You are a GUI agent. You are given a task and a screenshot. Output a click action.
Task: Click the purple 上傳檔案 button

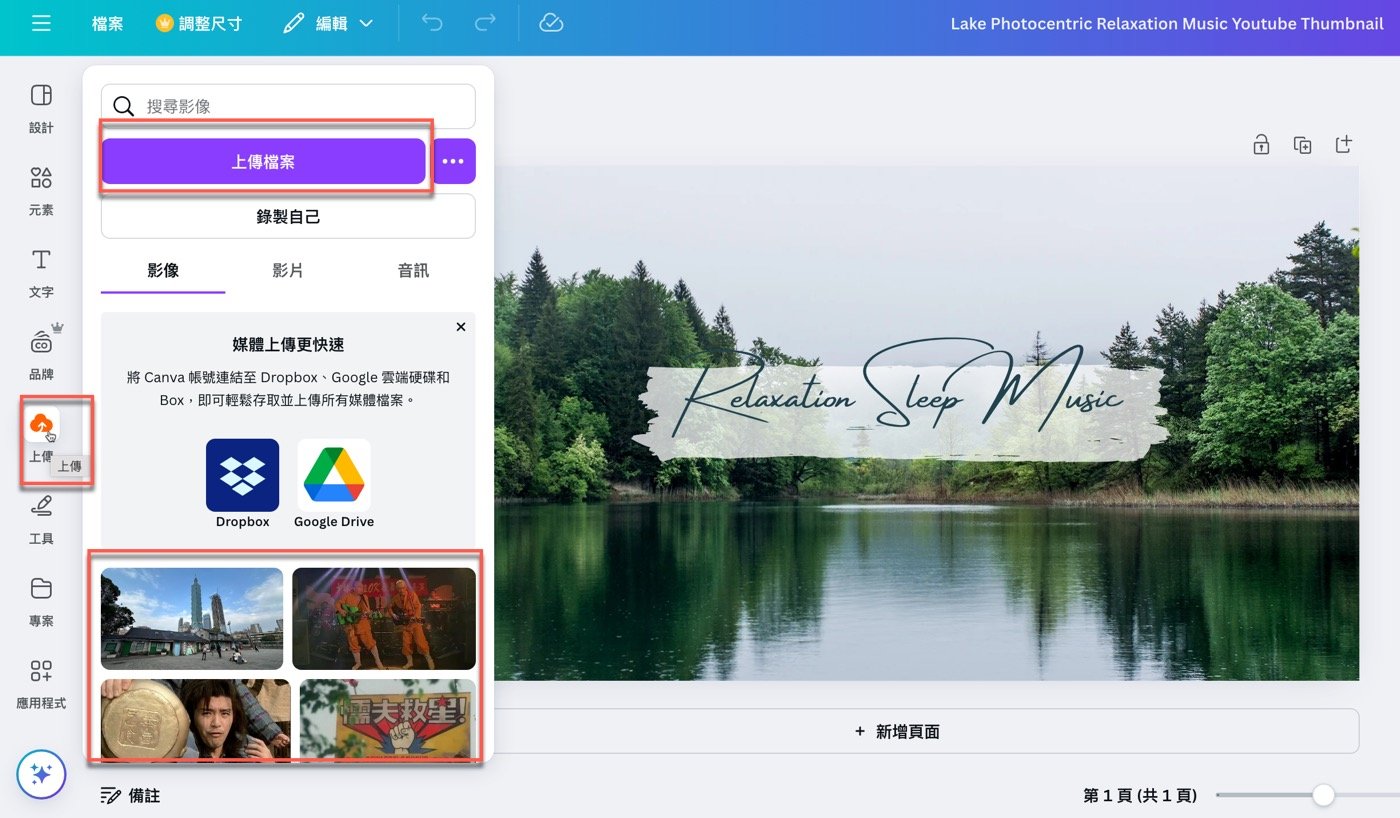tap(263, 161)
